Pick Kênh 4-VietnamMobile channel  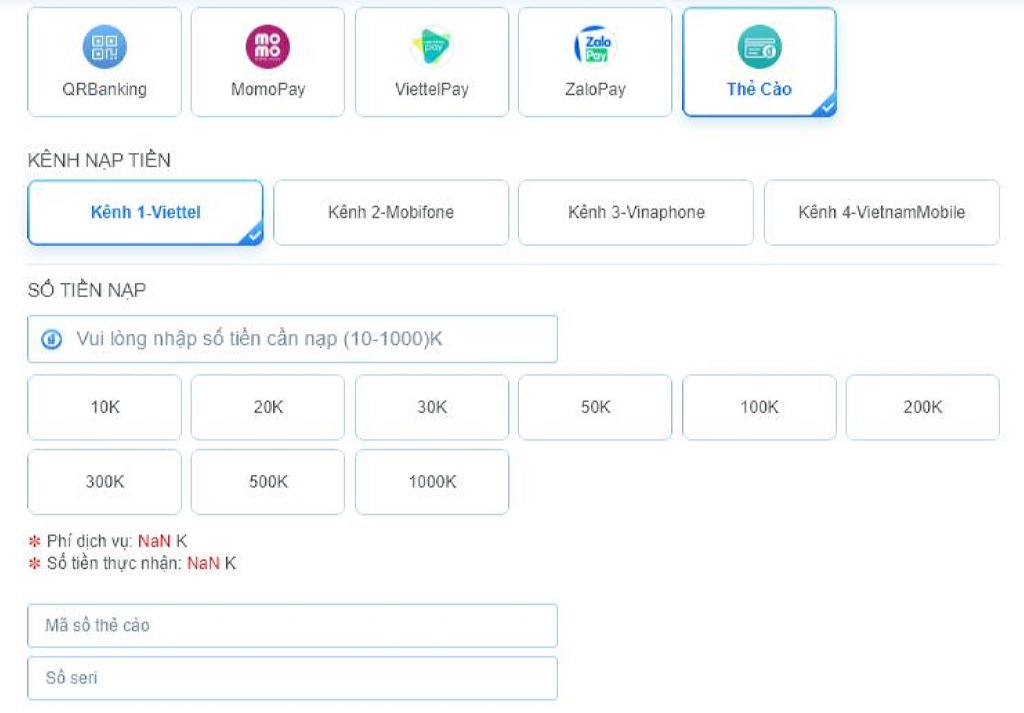tap(881, 213)
